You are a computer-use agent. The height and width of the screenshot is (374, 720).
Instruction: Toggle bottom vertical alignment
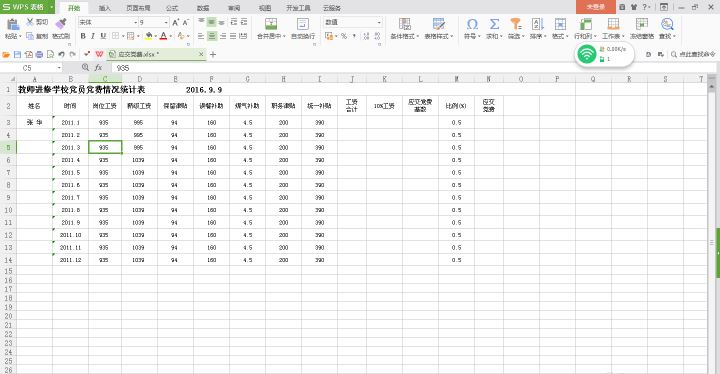pyautogui.click(x=222, y=22)
